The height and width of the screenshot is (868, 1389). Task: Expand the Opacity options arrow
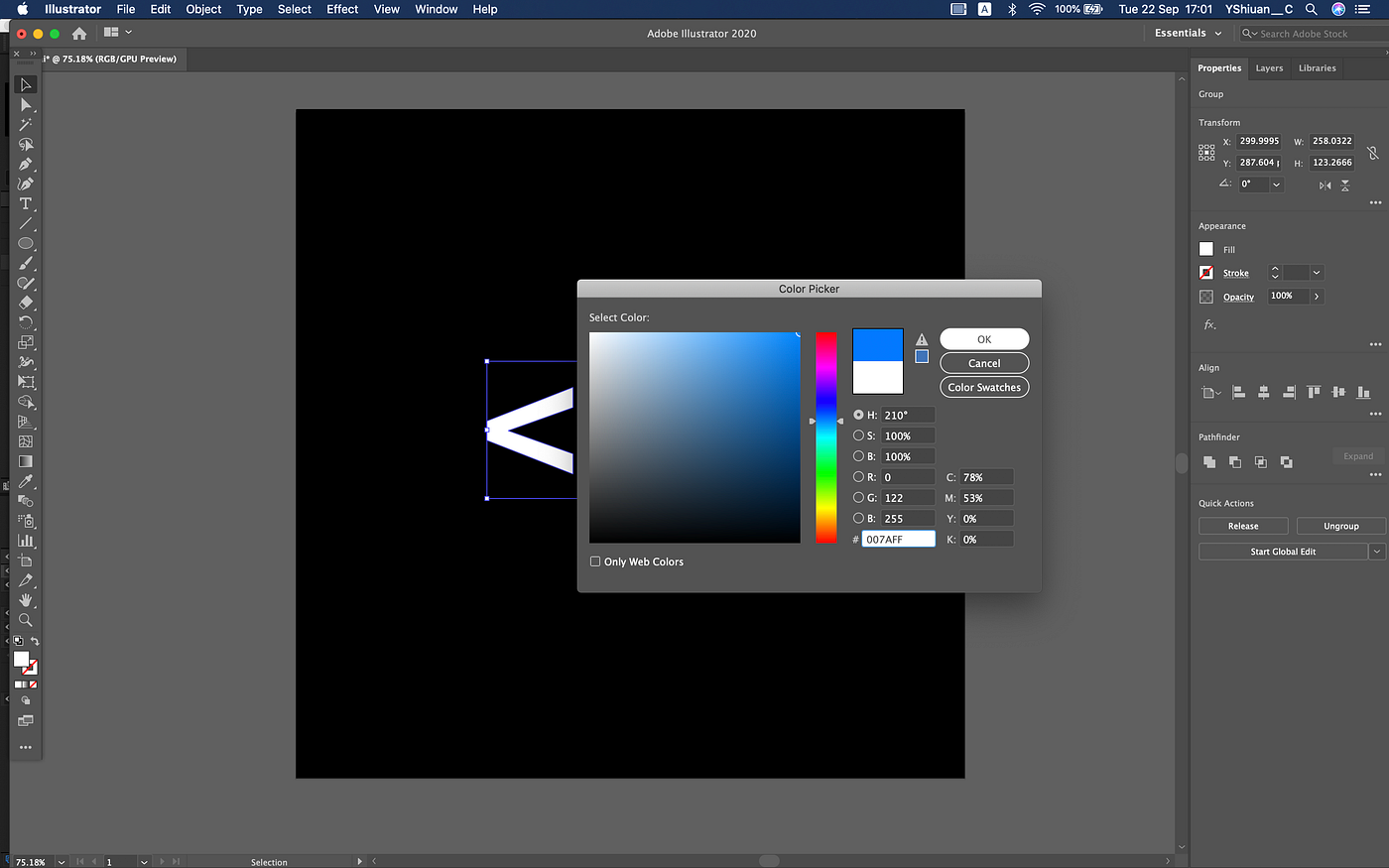tap(1317, 296)
